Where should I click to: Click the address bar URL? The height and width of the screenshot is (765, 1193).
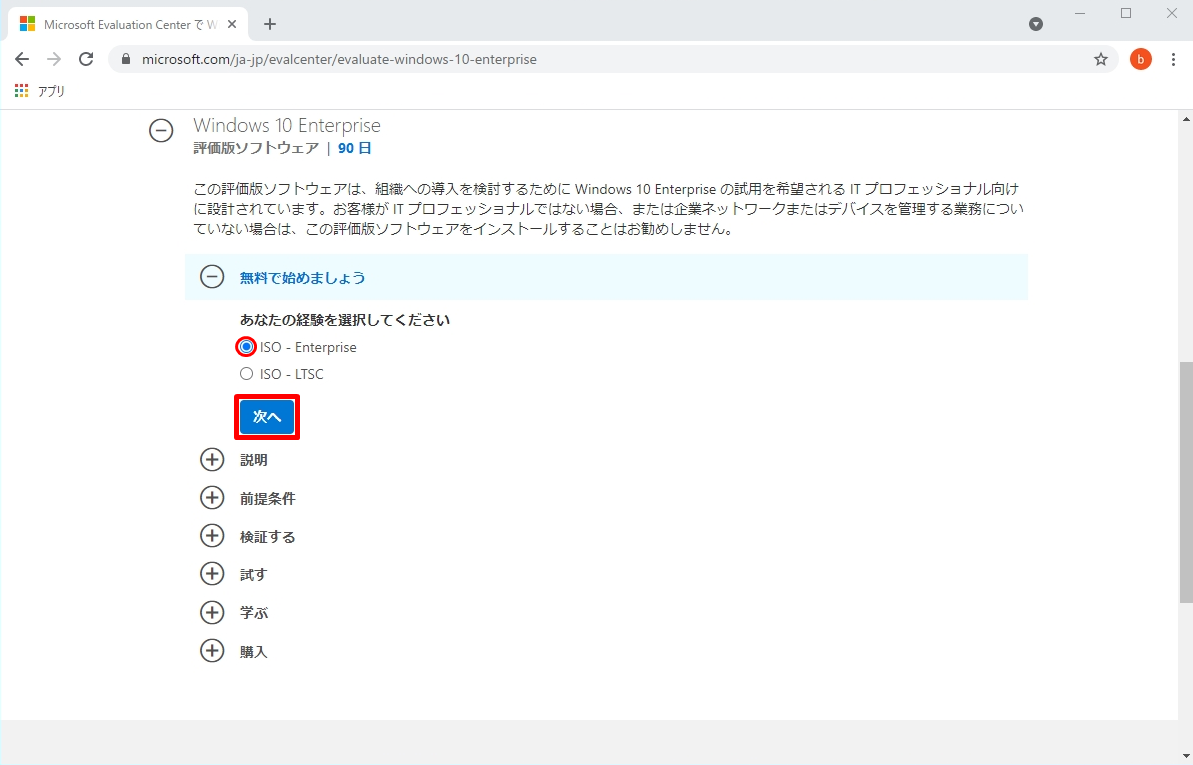click(x=339, y=59)
